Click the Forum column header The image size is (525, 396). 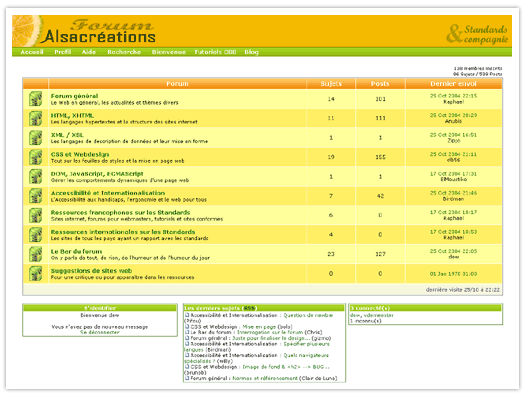(x=177, y=84)
